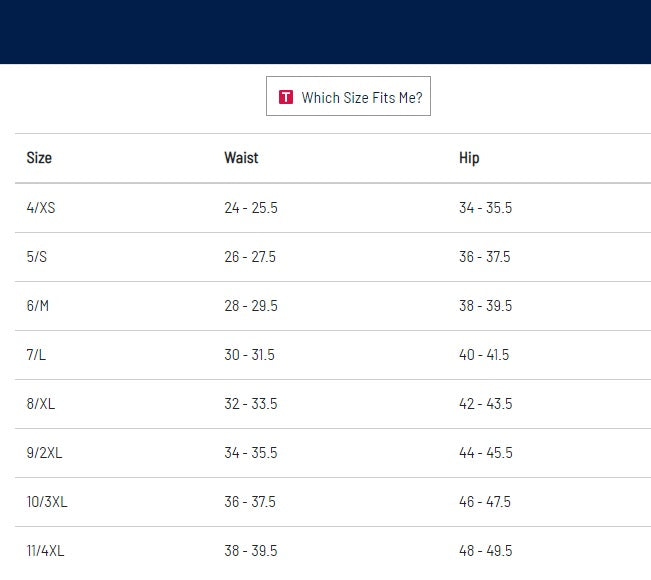The image size is (651, 580).
Task: Click the dark navy header banner
Action: click(x=325, y=32)
